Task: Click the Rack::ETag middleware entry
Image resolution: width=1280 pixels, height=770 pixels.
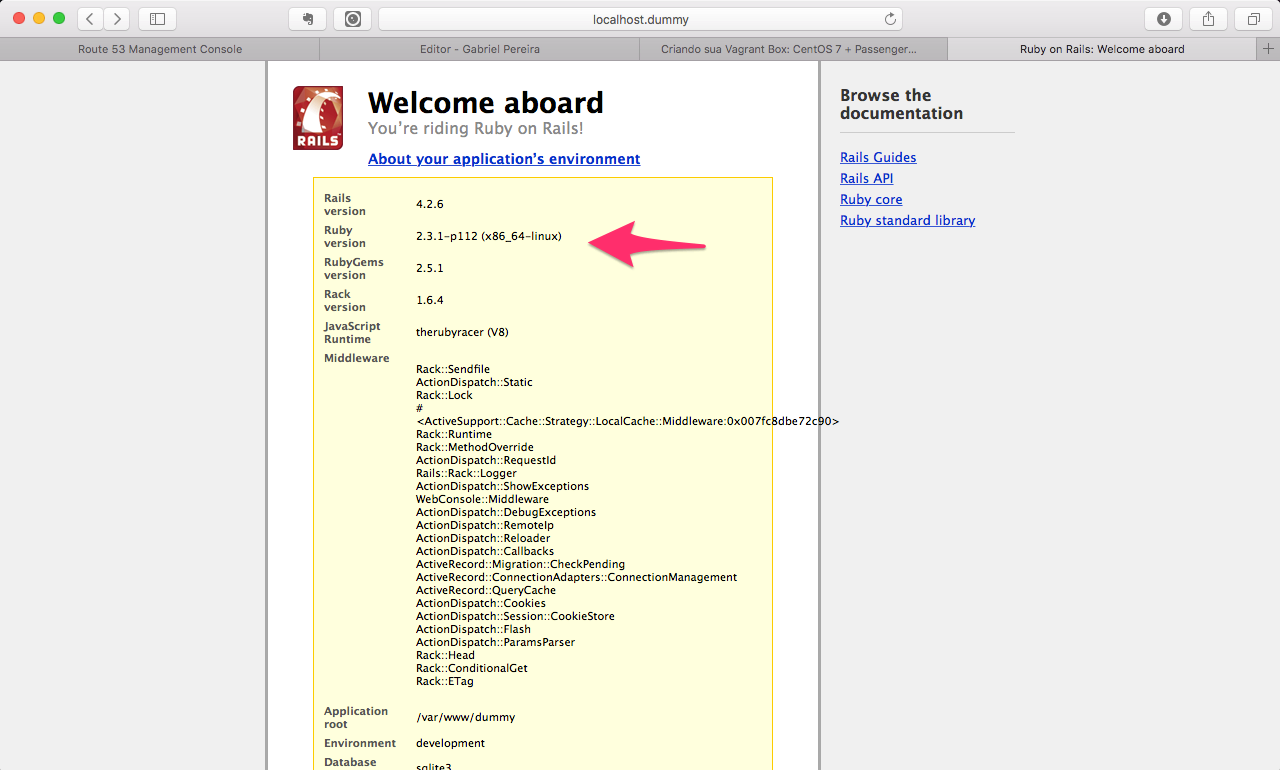Action: click(445, 681)
